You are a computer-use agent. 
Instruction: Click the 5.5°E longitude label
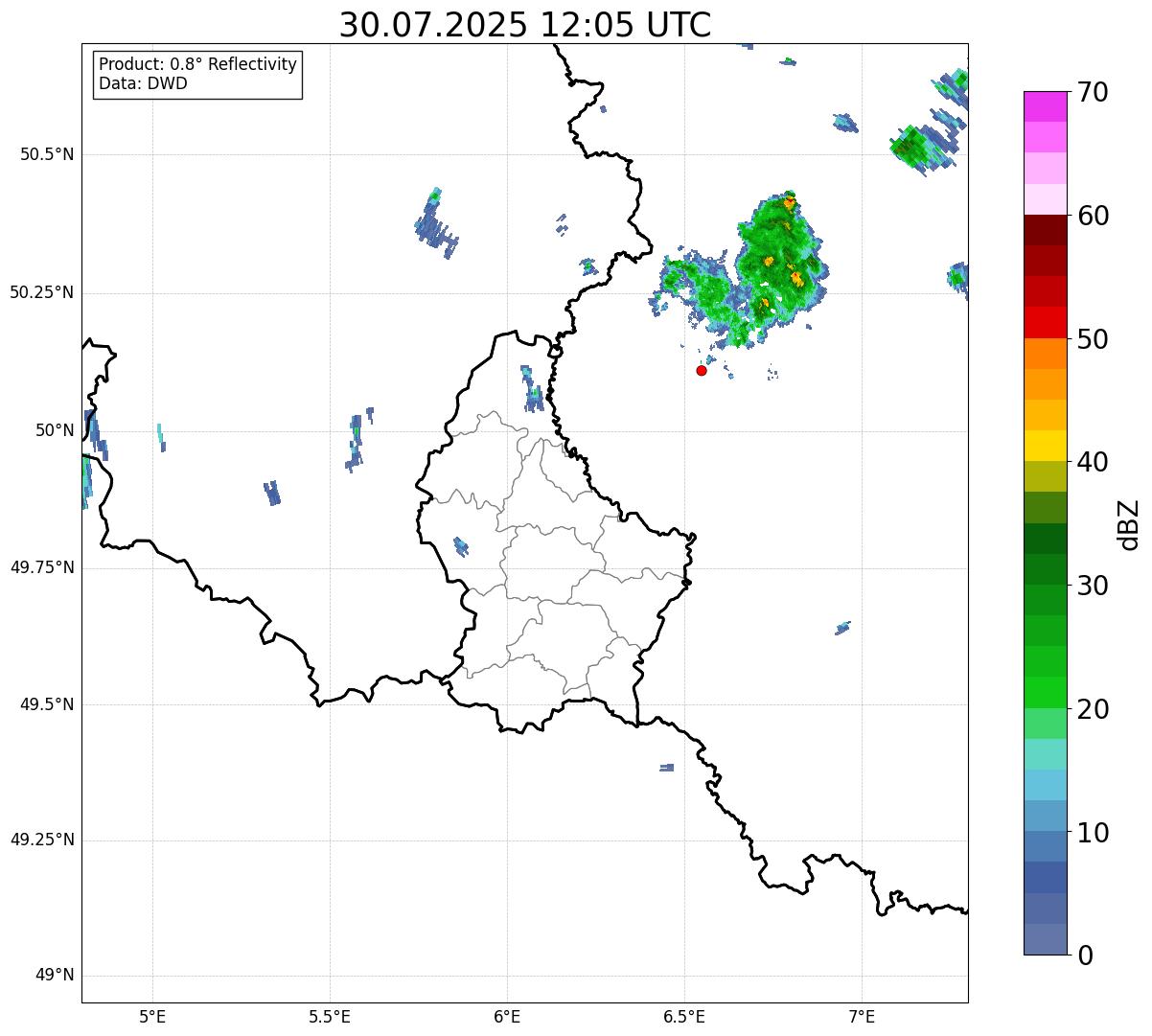click(330, 1016)
